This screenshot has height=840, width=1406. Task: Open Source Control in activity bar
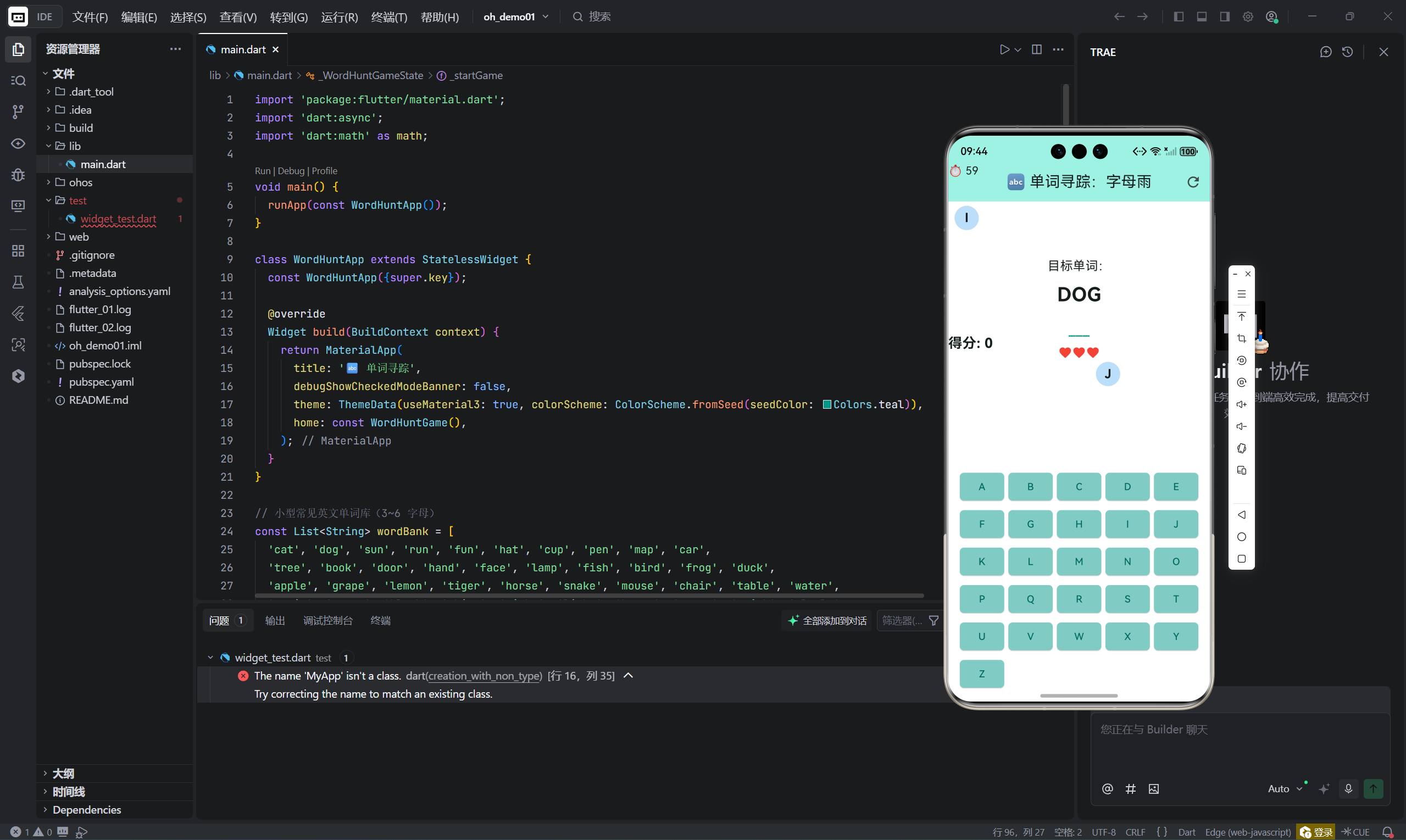coord(18,112)
